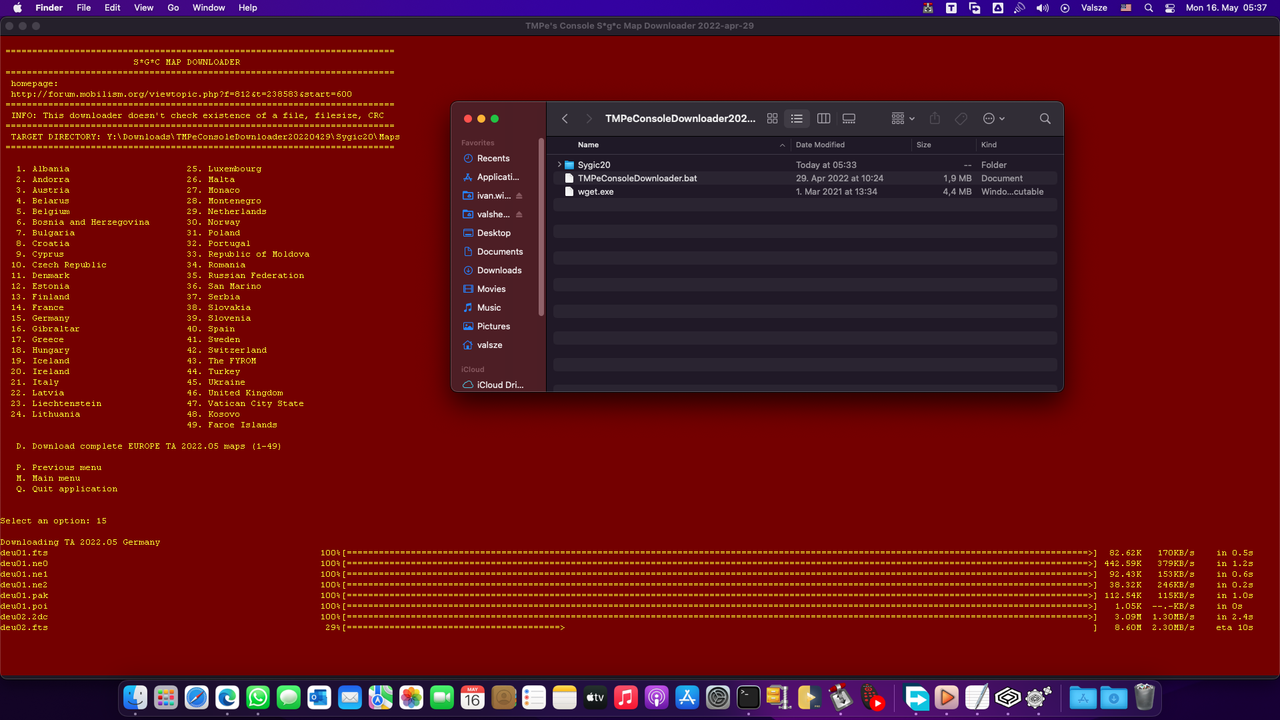The image size is (1280, 720).
Task: Open Photos from the Dock
Action: (411, 697)
